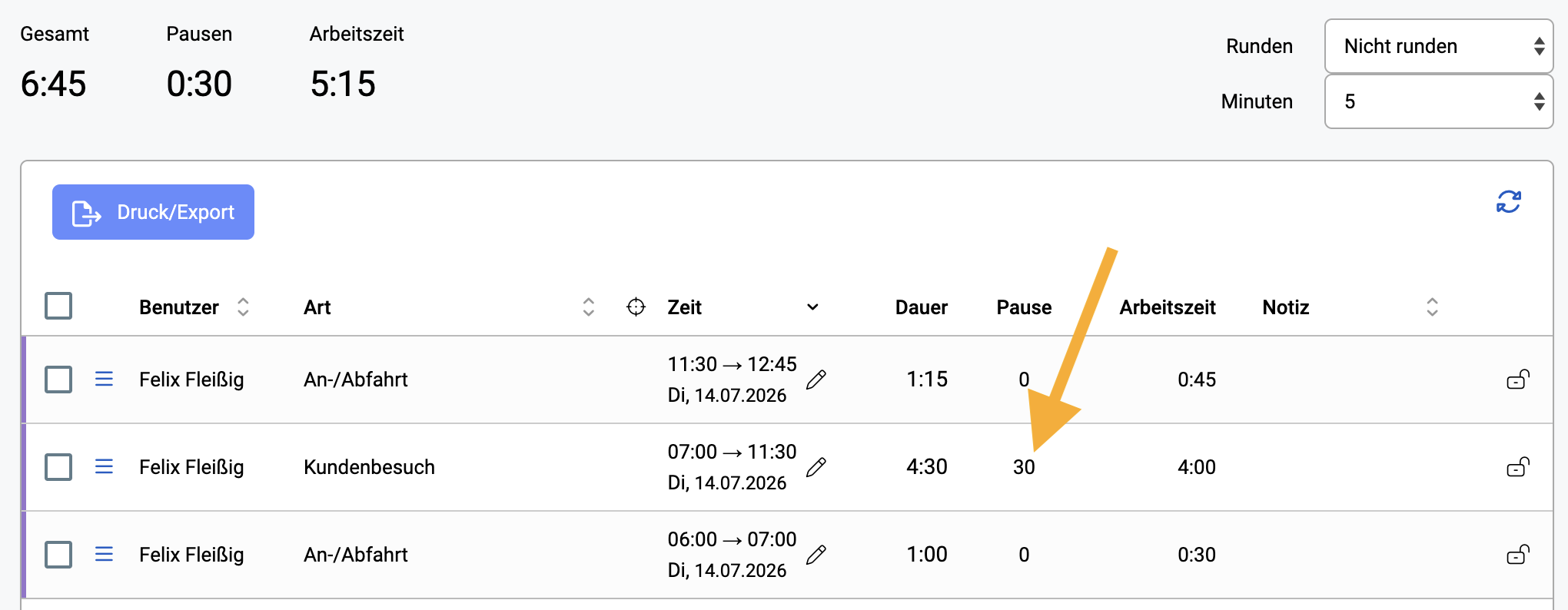1568x610 pixels.
Task: Open the Minuten dropdown showing 5
Action: tap(1439, 101)
